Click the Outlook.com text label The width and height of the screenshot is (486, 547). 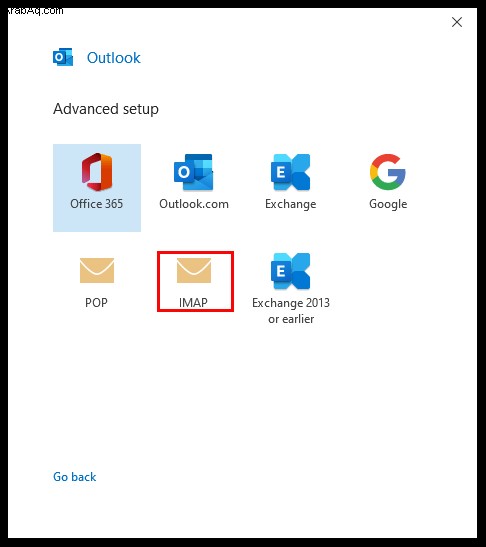click(x=194, y=204)
